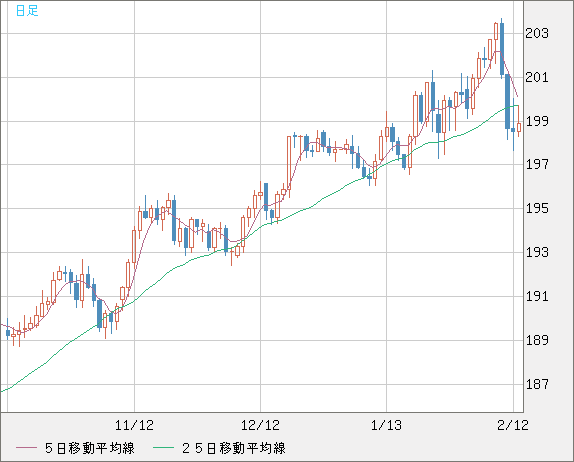Click the 12/12 date axis label
574x462 pixels.
pyautogui.click(x=260, y=425)
